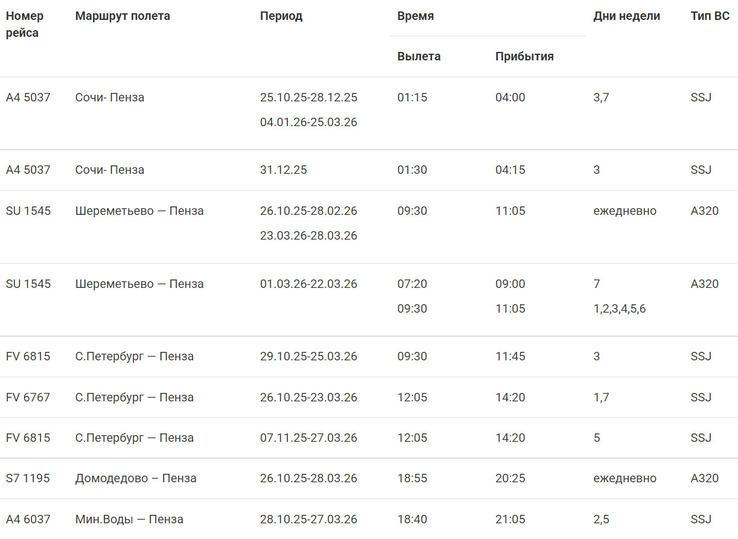Click the 'Номер рейса' column header
The height and width of the screenshot is (539, 738).
[24, 24]
